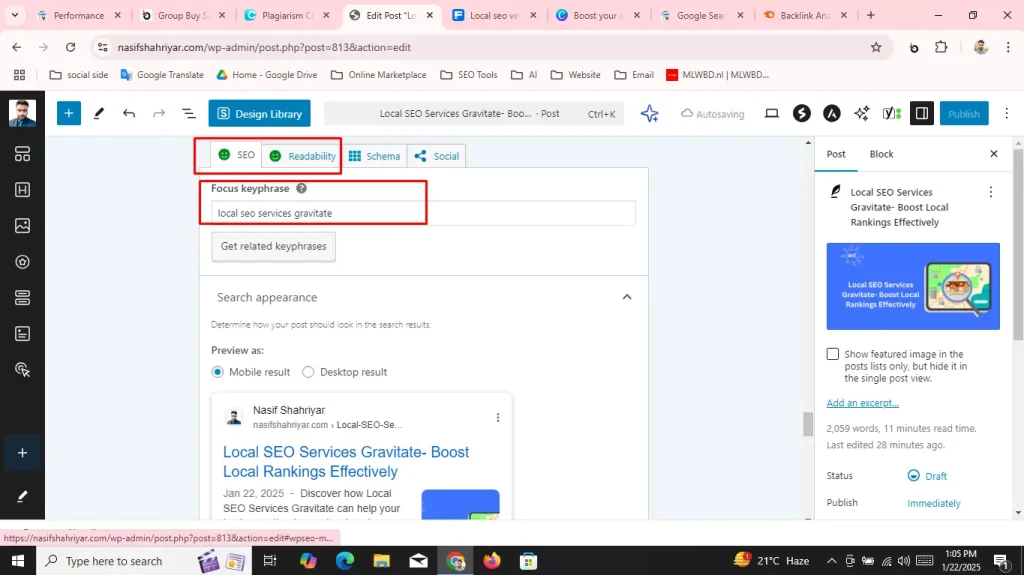Open the Design Library
Viewport: 1024px width, 575px height.
tap(259, 114)
